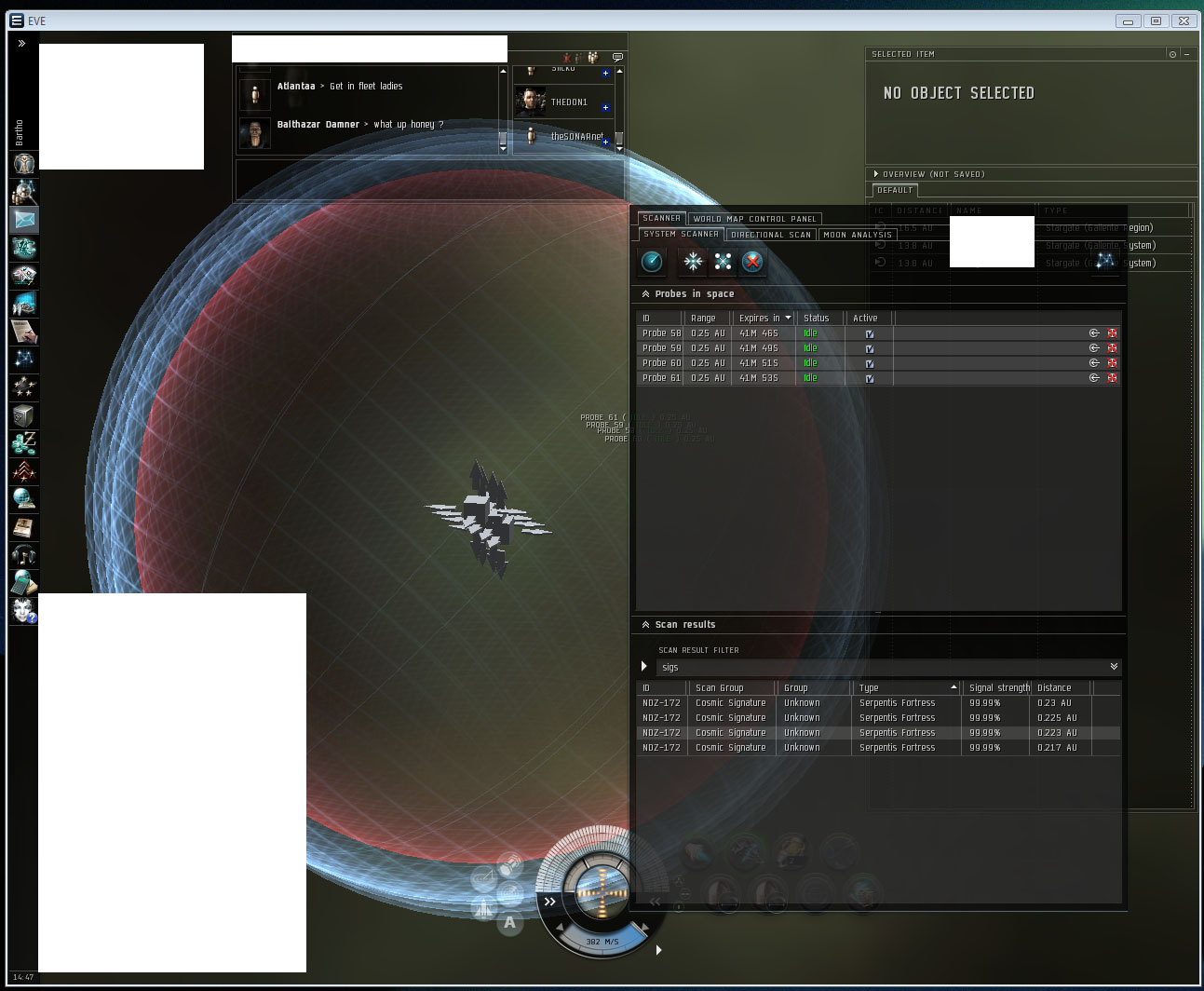The height and width of the screenshot is (991, 1204).
Task: Click the 382 M/S speed bar
Action: pyautogui.click(x=602, y=942)
